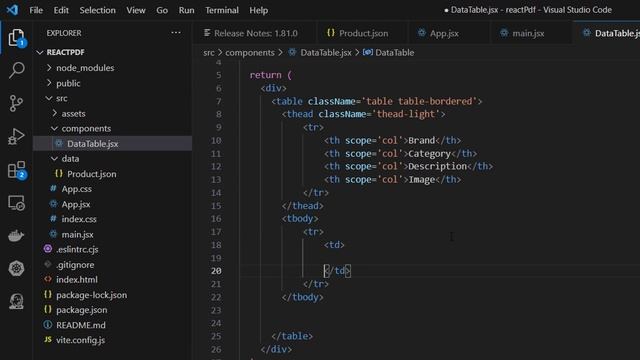
Task: Click the DataTable symbol breadcrumb
Action: pos(394,53)
